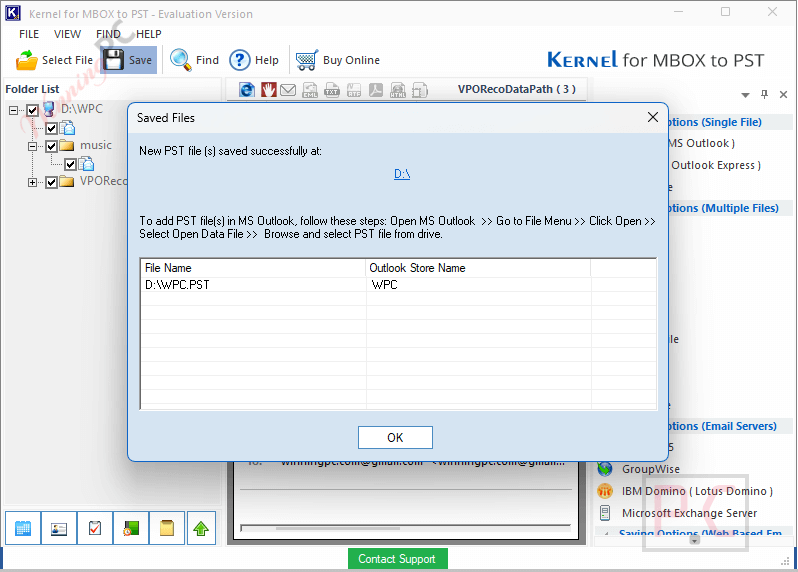Toggle the D:\WPC root checkbox
The width and height of the screenshot is (798, 572).
tap(33, 110)
